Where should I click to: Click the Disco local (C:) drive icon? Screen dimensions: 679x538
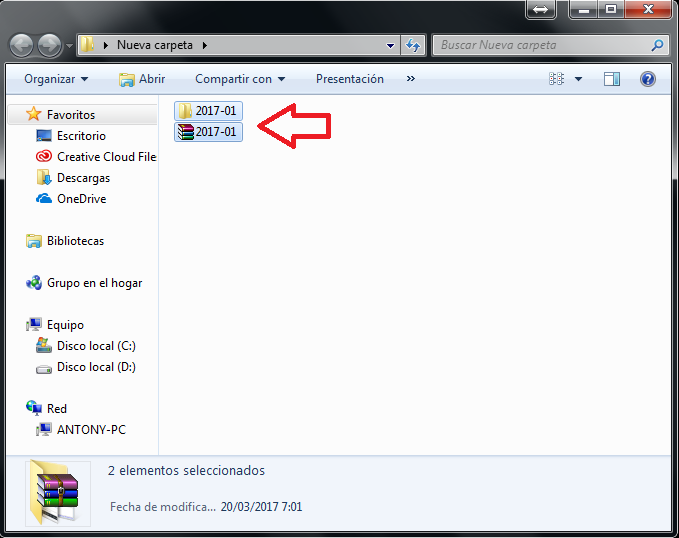point(44,345)
